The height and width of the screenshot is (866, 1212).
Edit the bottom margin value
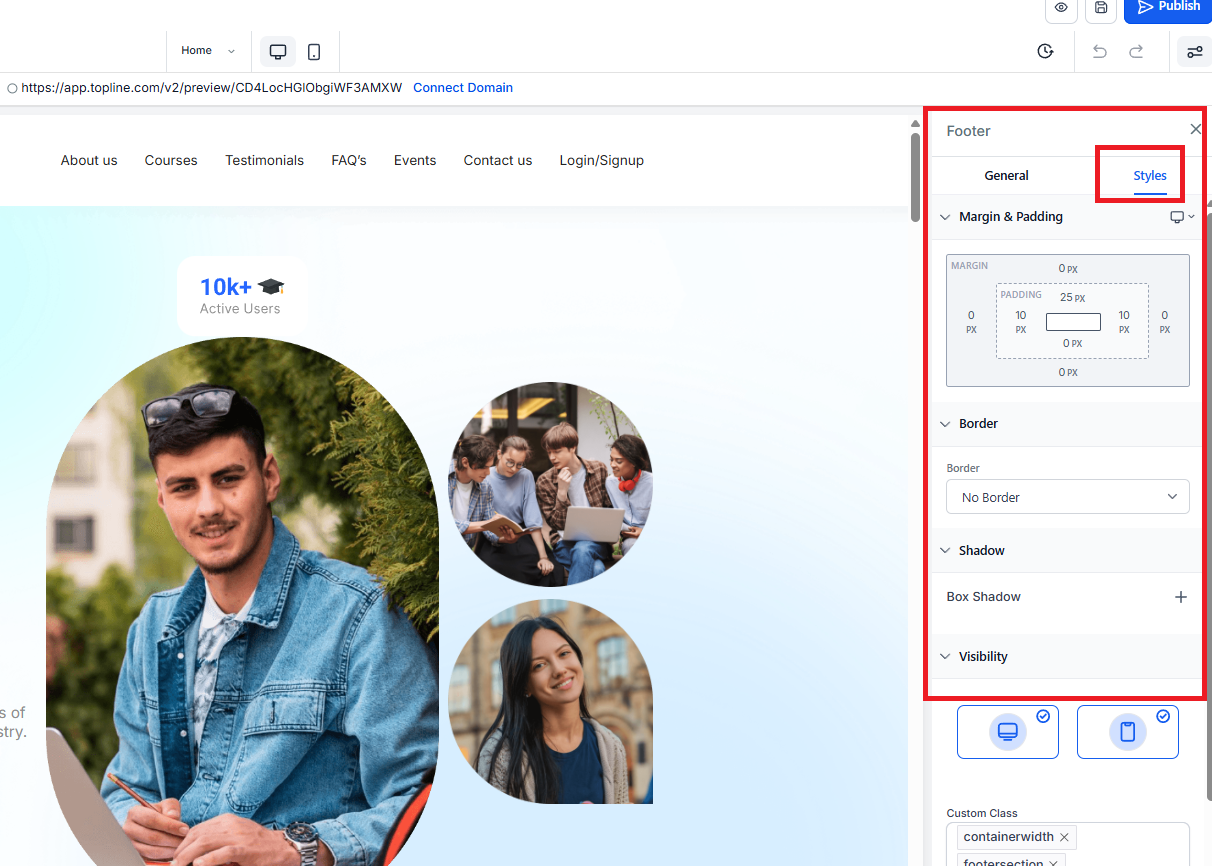coord(1068,373)
